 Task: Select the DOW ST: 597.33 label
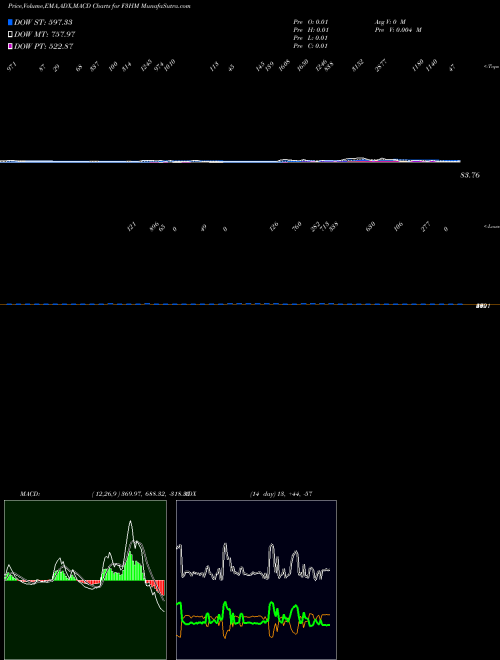[43, 22]
